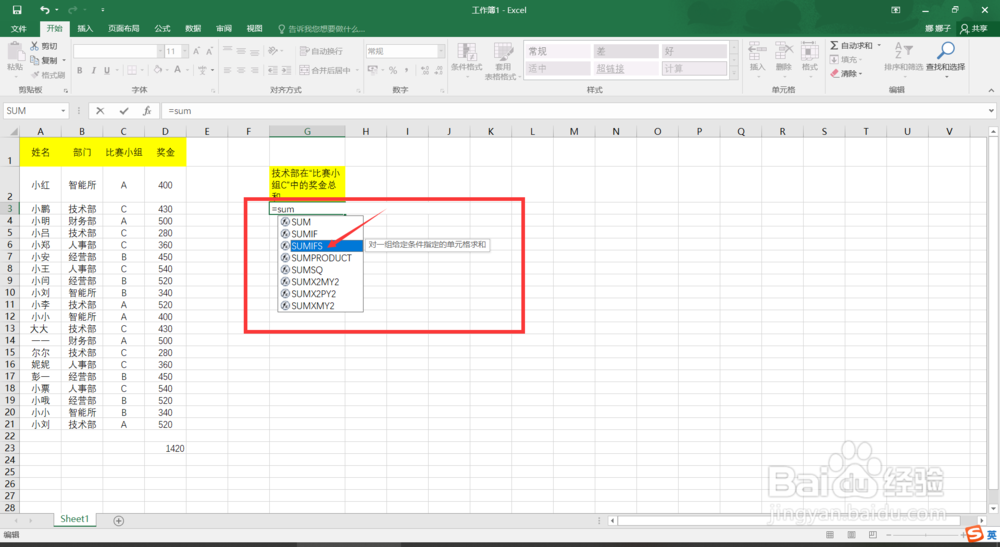Click the font color A icon
Image resolution: width=1000 pixels, height=547 pixels.
click(x=178, y=70)
